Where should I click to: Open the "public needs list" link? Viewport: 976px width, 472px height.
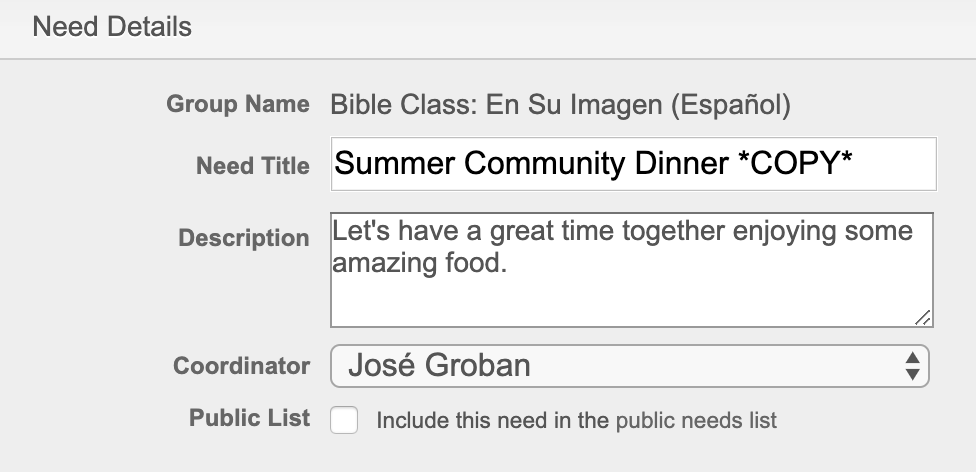(x=695, y=421)
